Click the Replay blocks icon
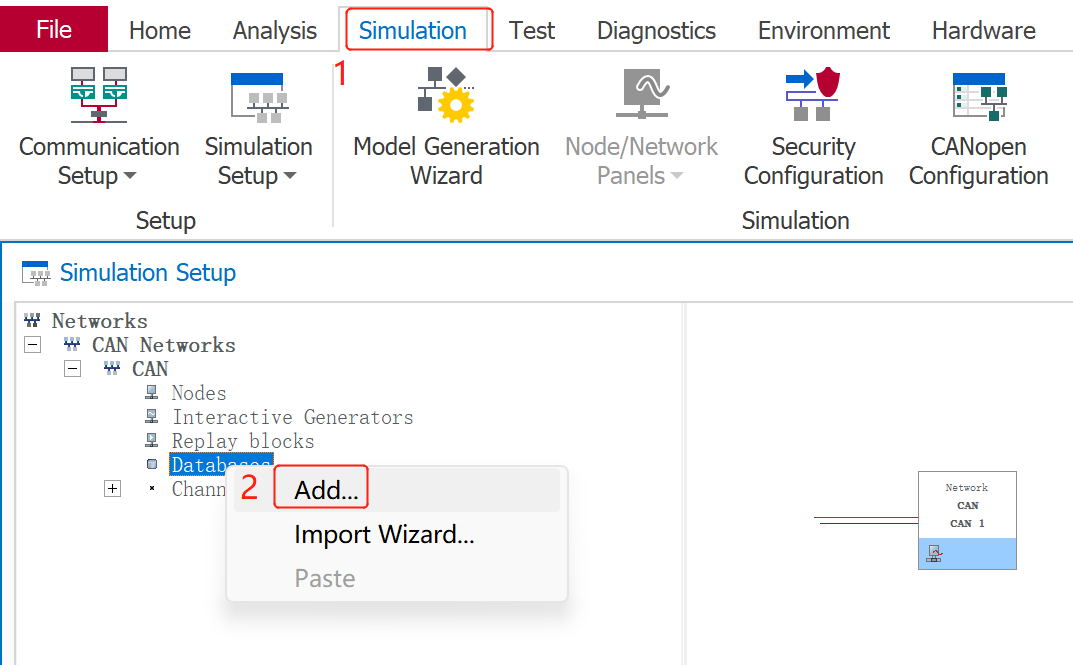This screenshot has width=1073, height=665. click(152, 441)
